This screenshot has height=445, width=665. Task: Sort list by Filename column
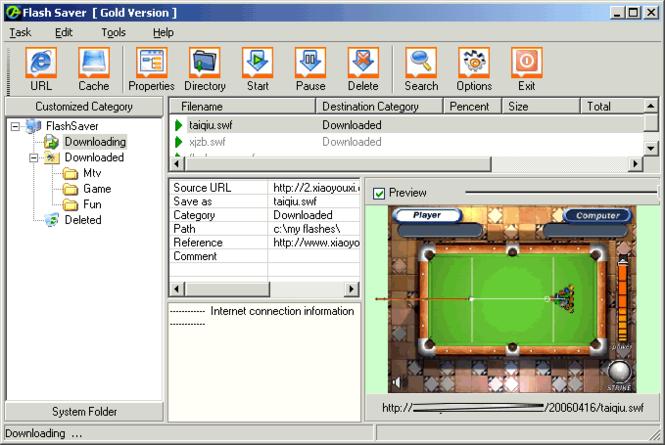[242, 106]
